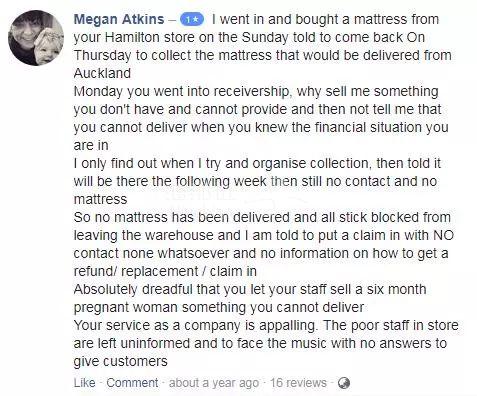Click the text 'refund/ replacement / claim in'

point(165,271)
